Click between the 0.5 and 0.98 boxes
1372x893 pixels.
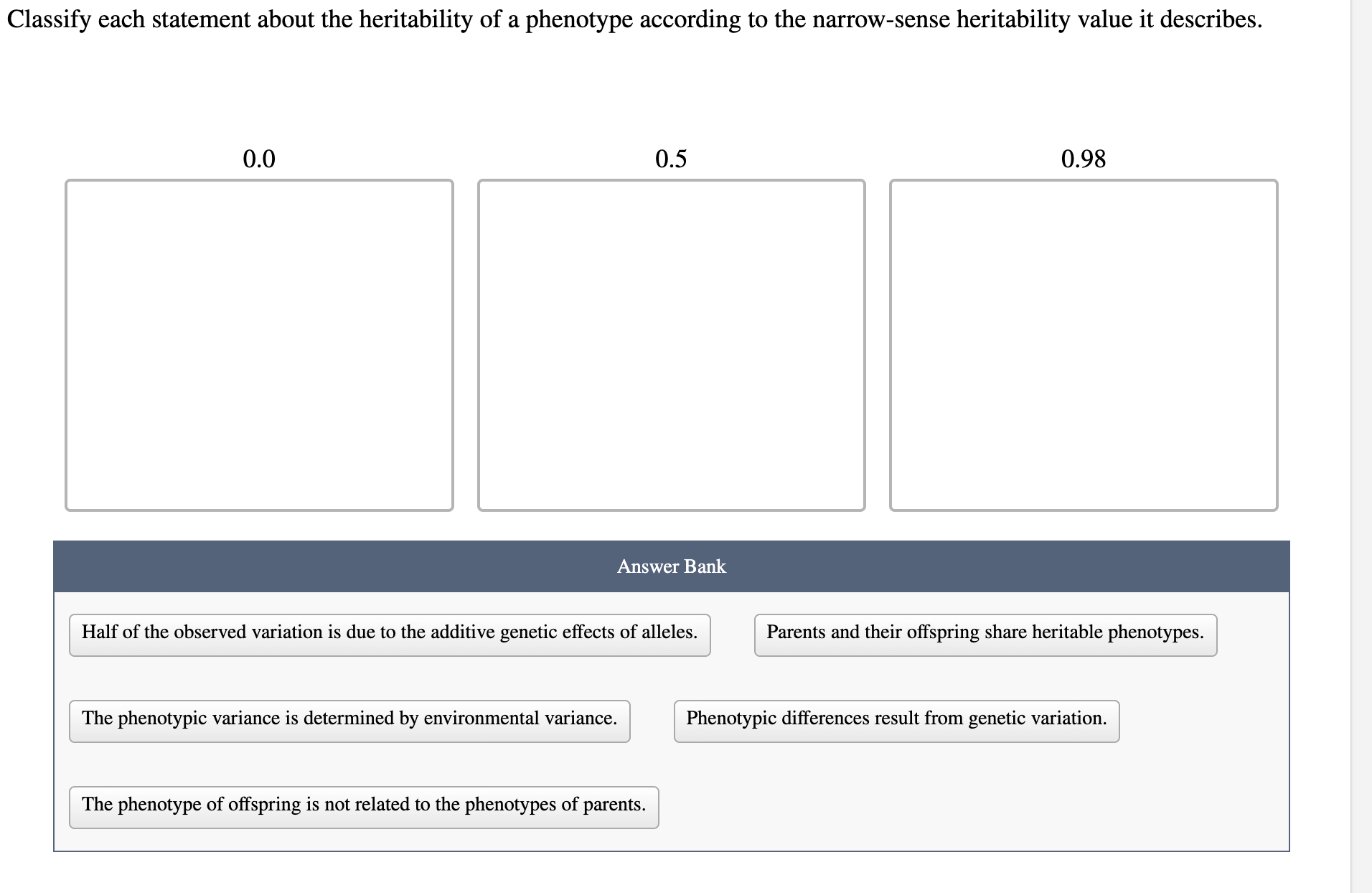click(x=877, y=345)
